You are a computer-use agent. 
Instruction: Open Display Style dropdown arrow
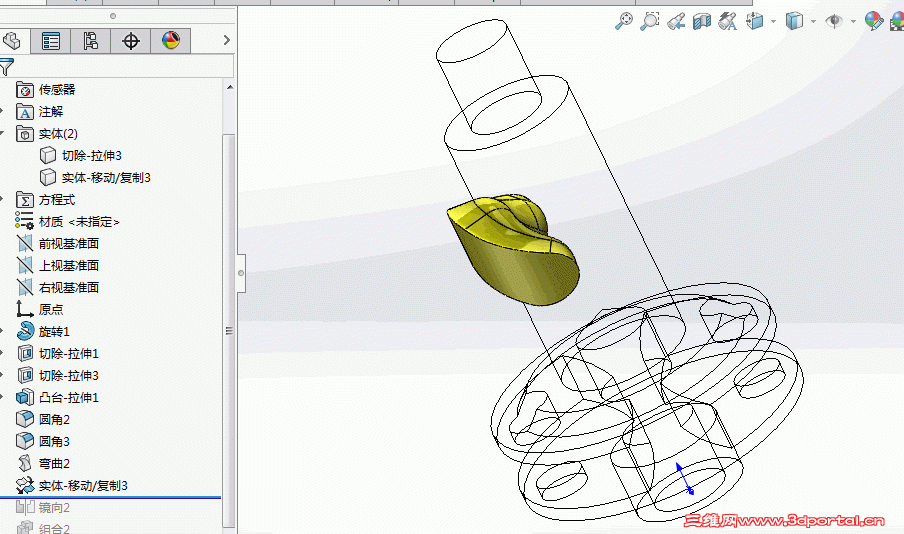(x=813, y=22)
